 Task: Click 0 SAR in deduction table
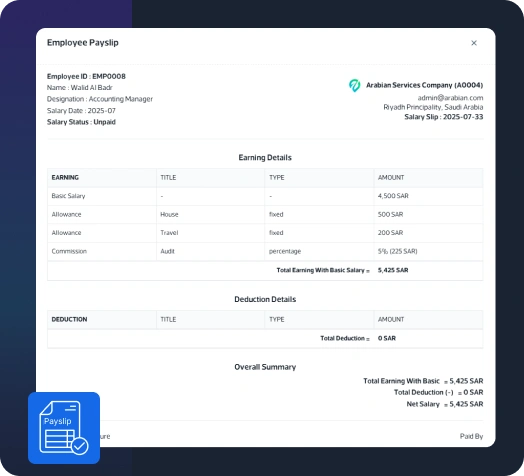[x=387, y=338]
